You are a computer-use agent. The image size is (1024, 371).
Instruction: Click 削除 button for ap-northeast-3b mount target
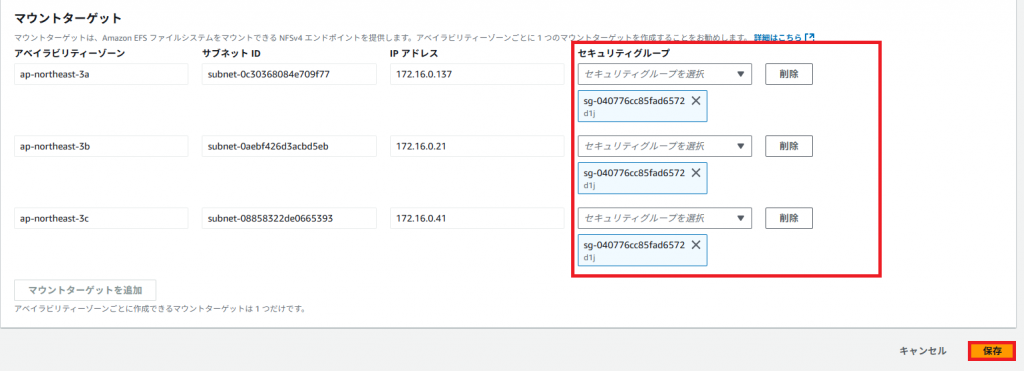[x=789, y=146]
